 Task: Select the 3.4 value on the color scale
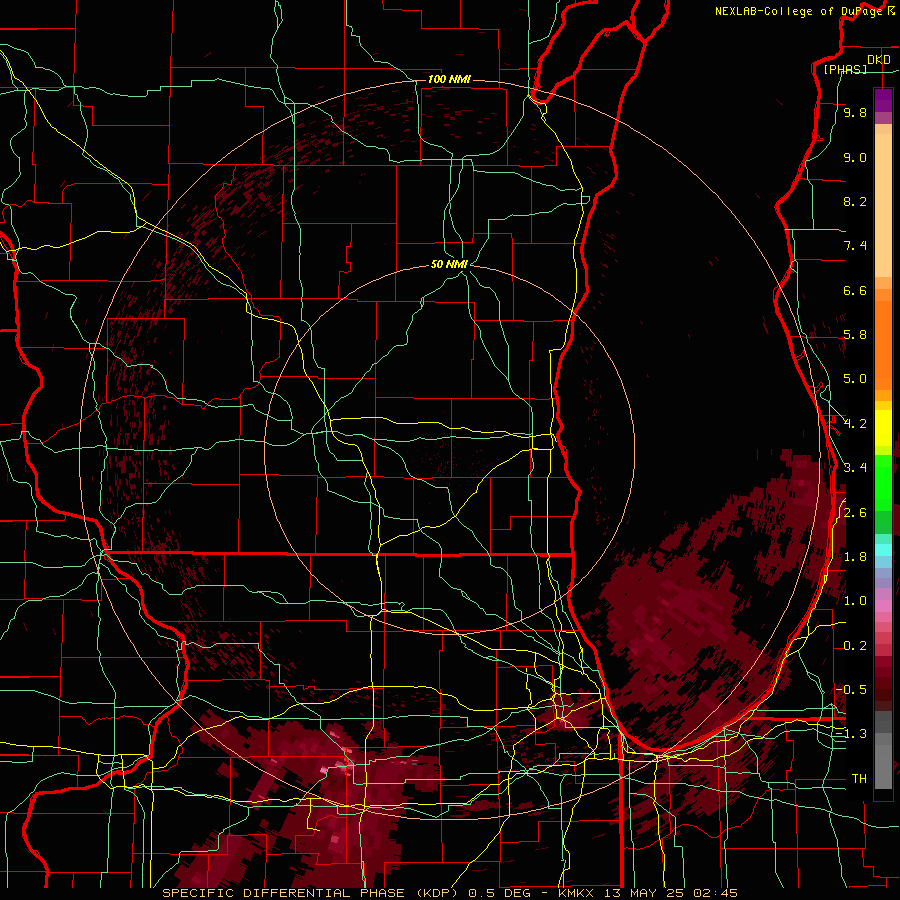pyautogui.click(x=855, y=468)
